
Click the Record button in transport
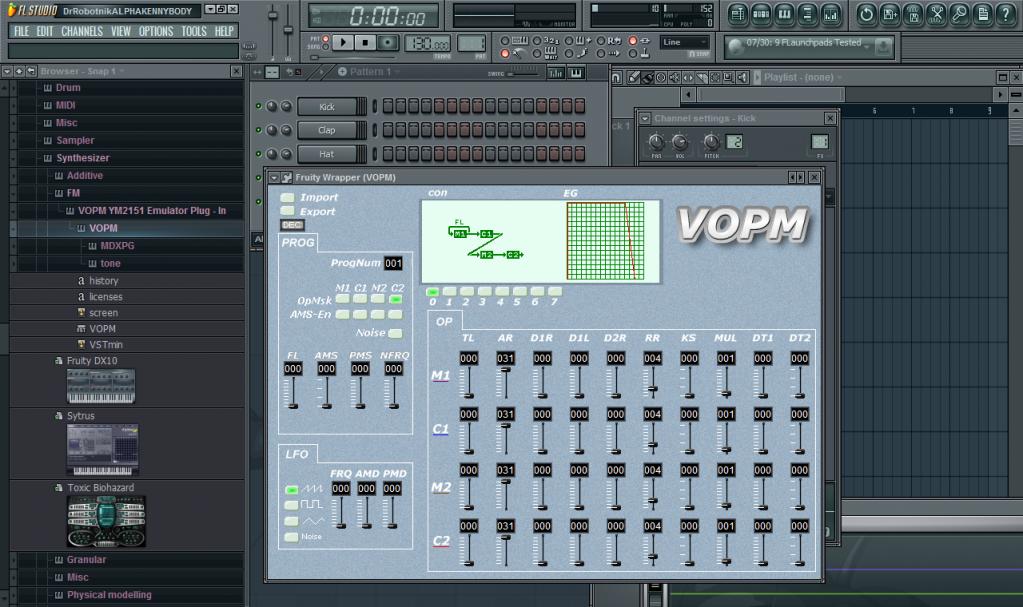tap(388, 43)
